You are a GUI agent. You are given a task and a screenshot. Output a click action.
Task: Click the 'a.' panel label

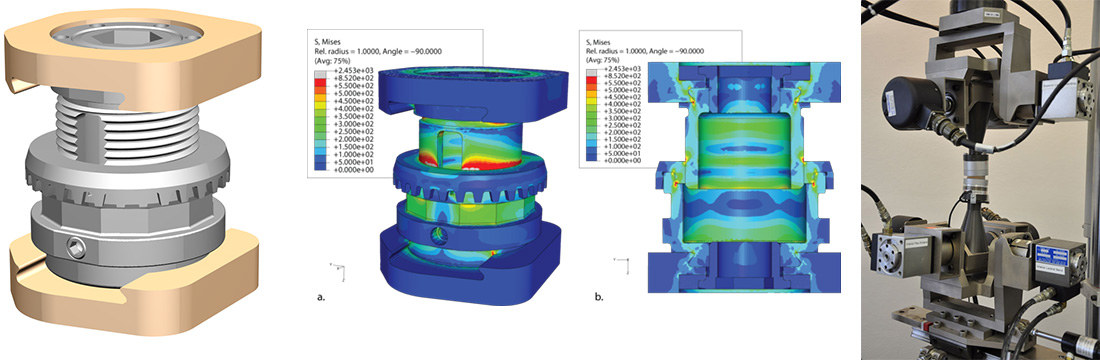[x=321, y=297]
